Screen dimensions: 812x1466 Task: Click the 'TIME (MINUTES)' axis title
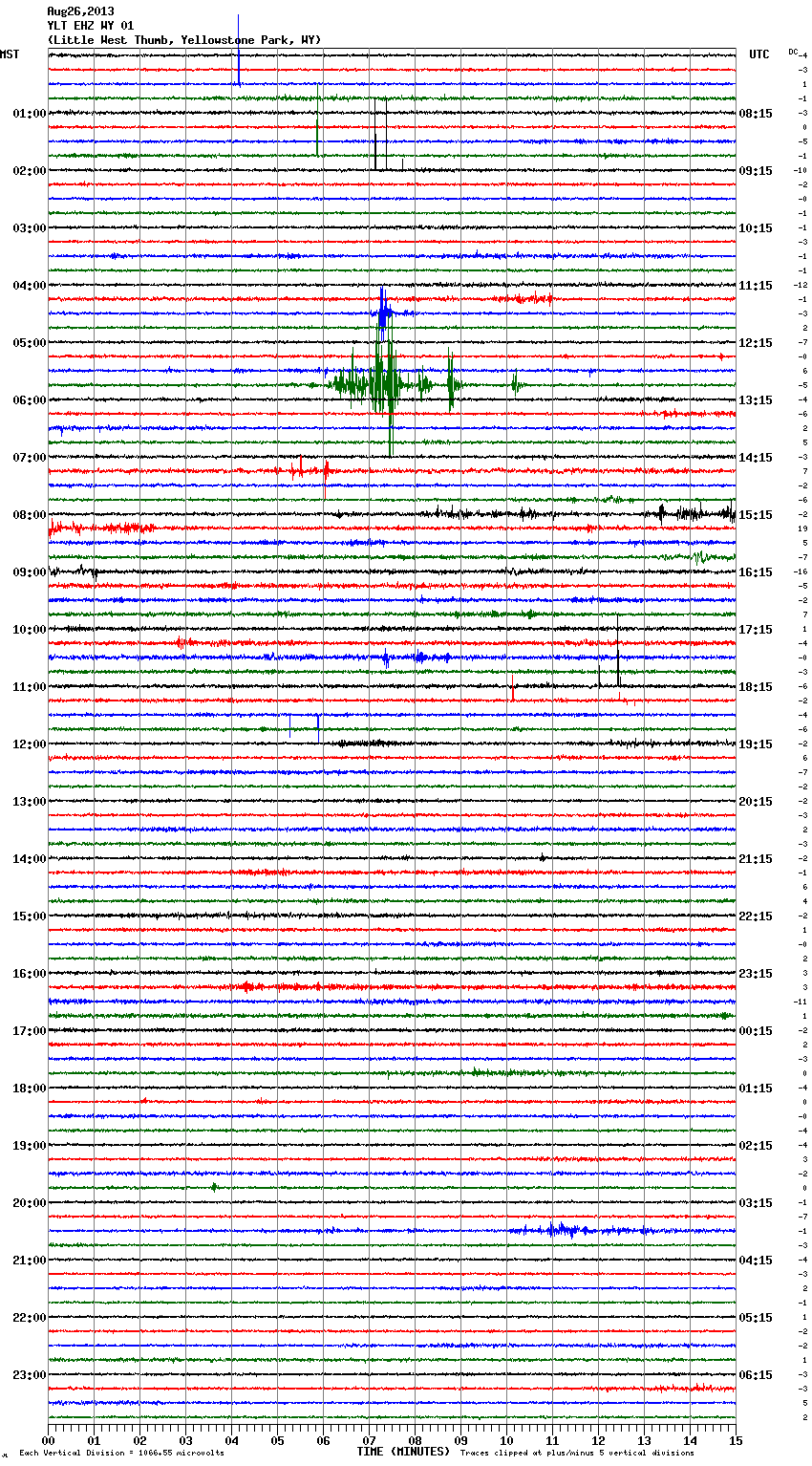403,1452
